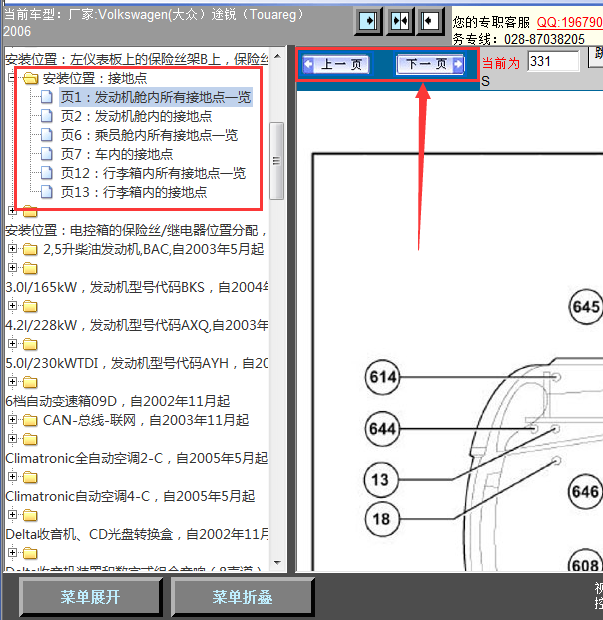Expand the folder above 4.2l/228kW AXQ

point(12,306)
